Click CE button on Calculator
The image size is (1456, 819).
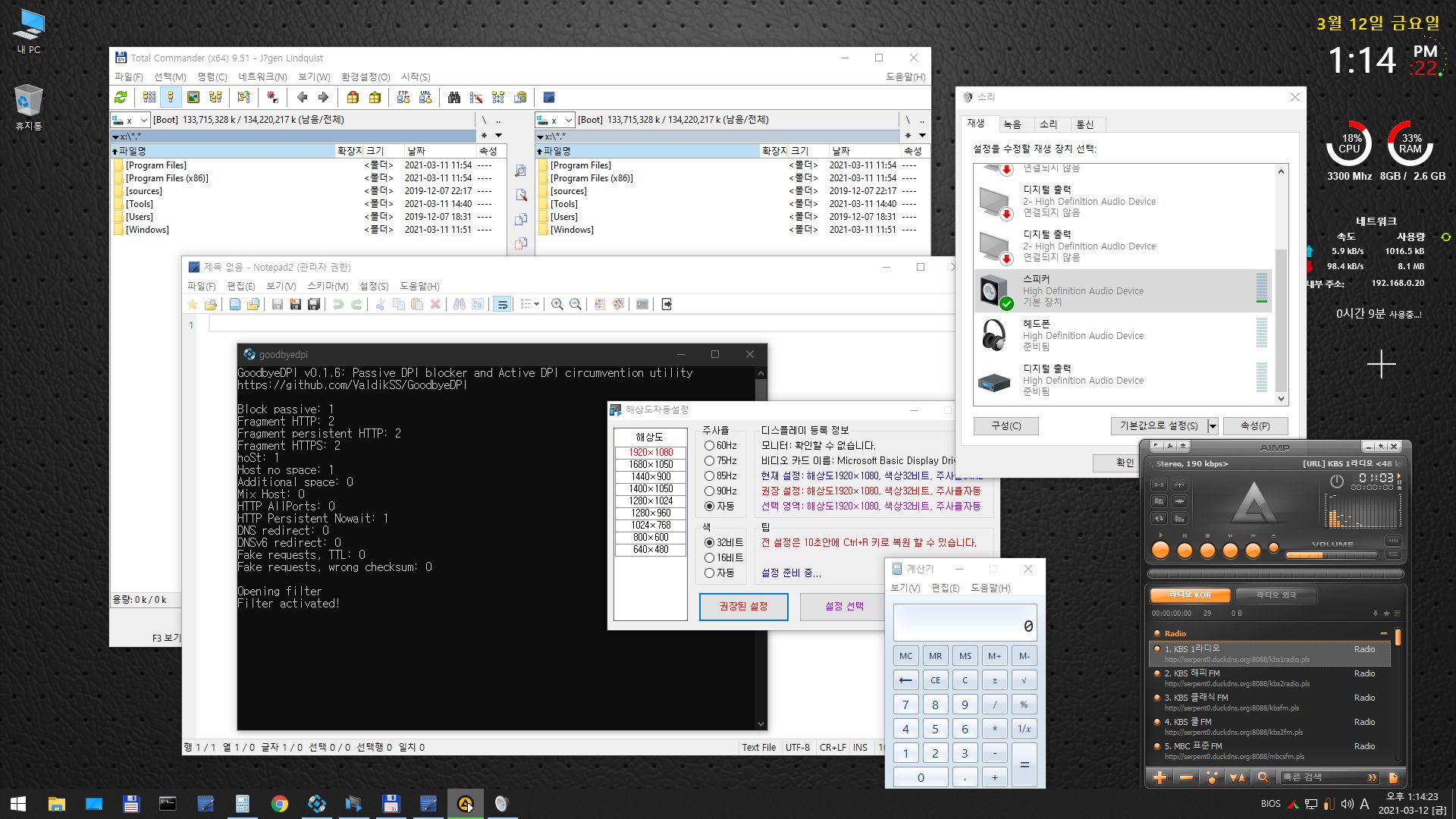935,680
